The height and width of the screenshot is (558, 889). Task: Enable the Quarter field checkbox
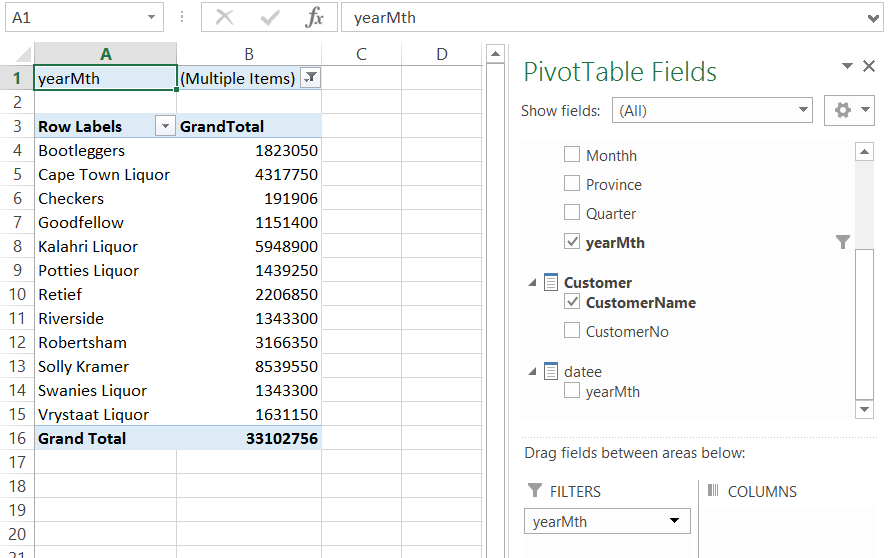point(572,213)
